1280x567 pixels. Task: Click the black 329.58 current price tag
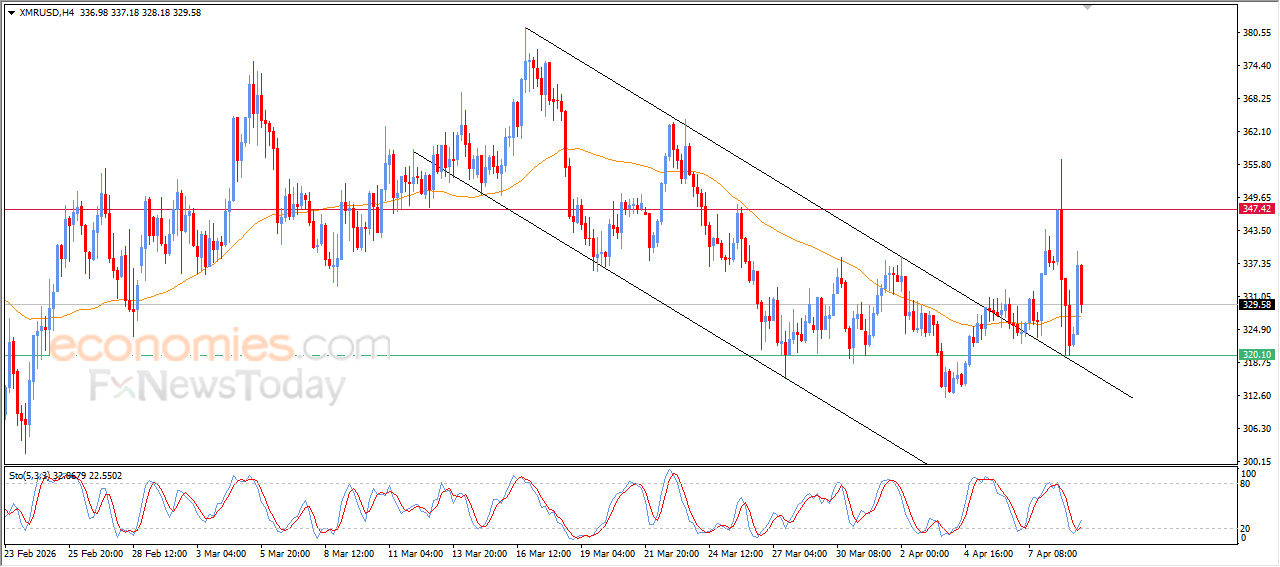(1256, 305)
